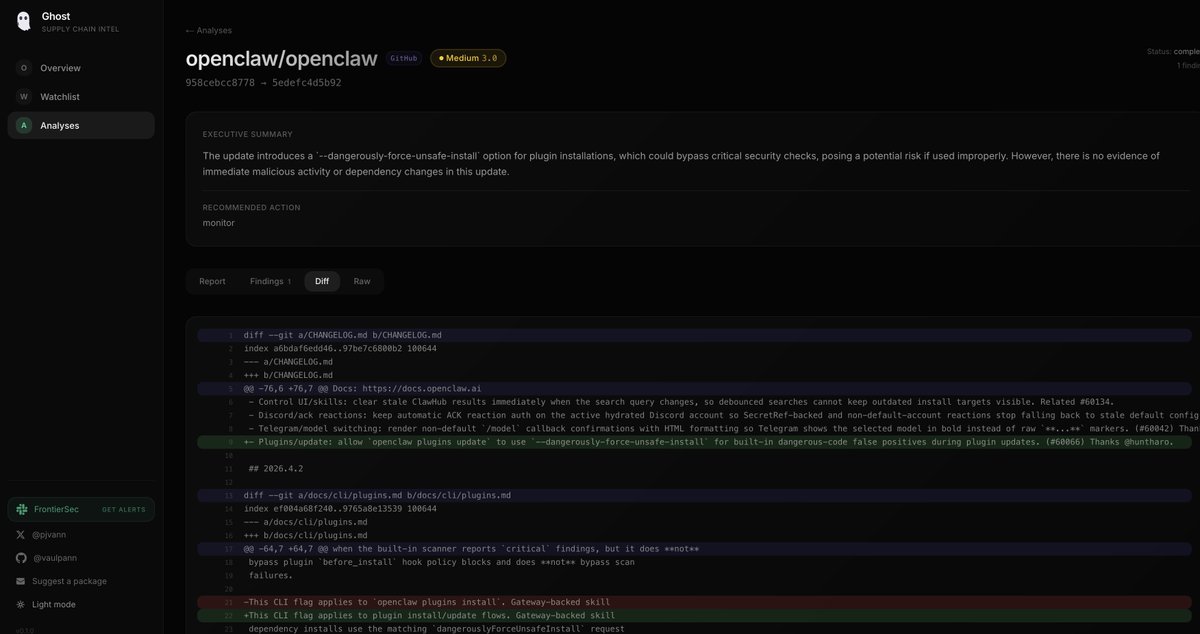Click the commit hash range 958cebcc8778 → 5edefc4d5b92

[x=263, y=82]
